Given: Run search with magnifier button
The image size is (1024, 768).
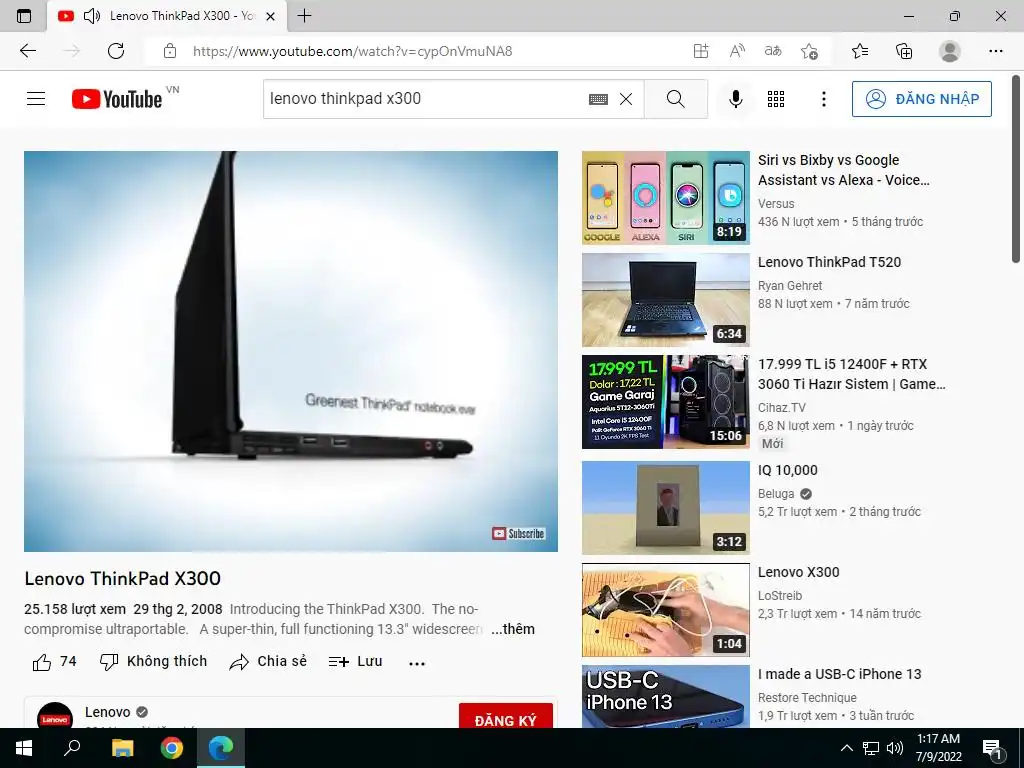Looking at the screenshot, I should pos(676,99).
